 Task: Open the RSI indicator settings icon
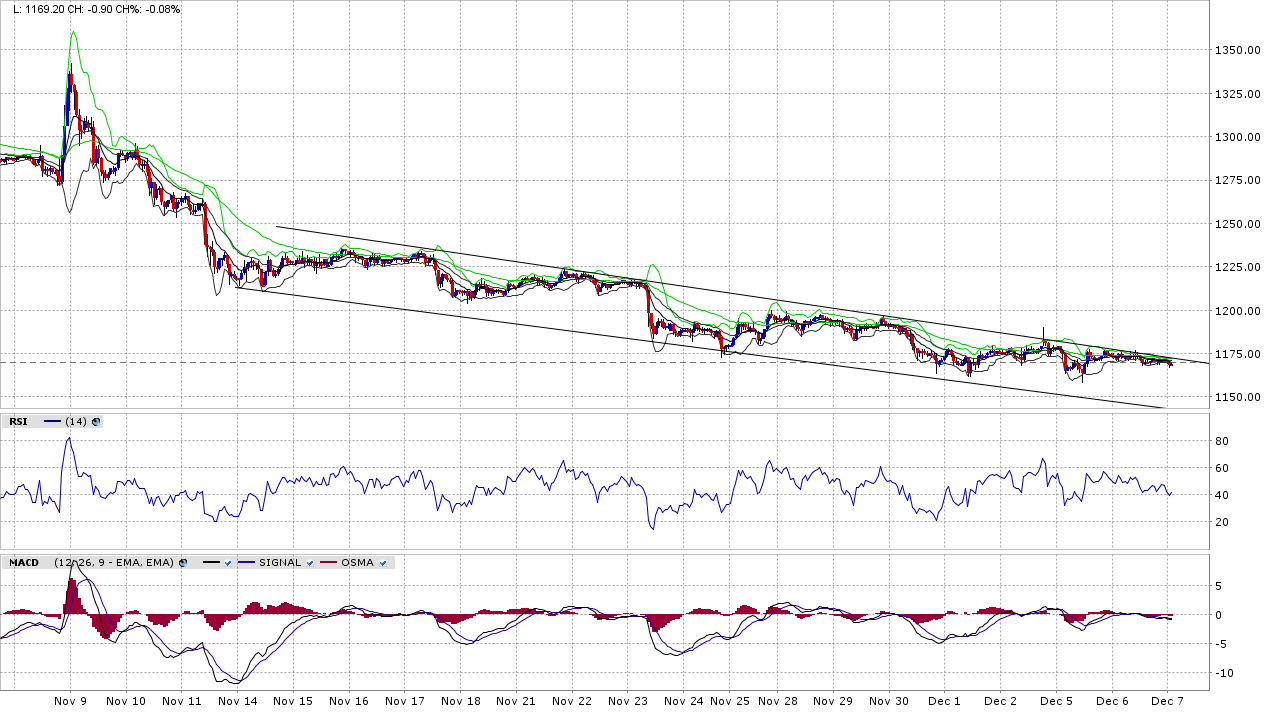coord(96,422)
